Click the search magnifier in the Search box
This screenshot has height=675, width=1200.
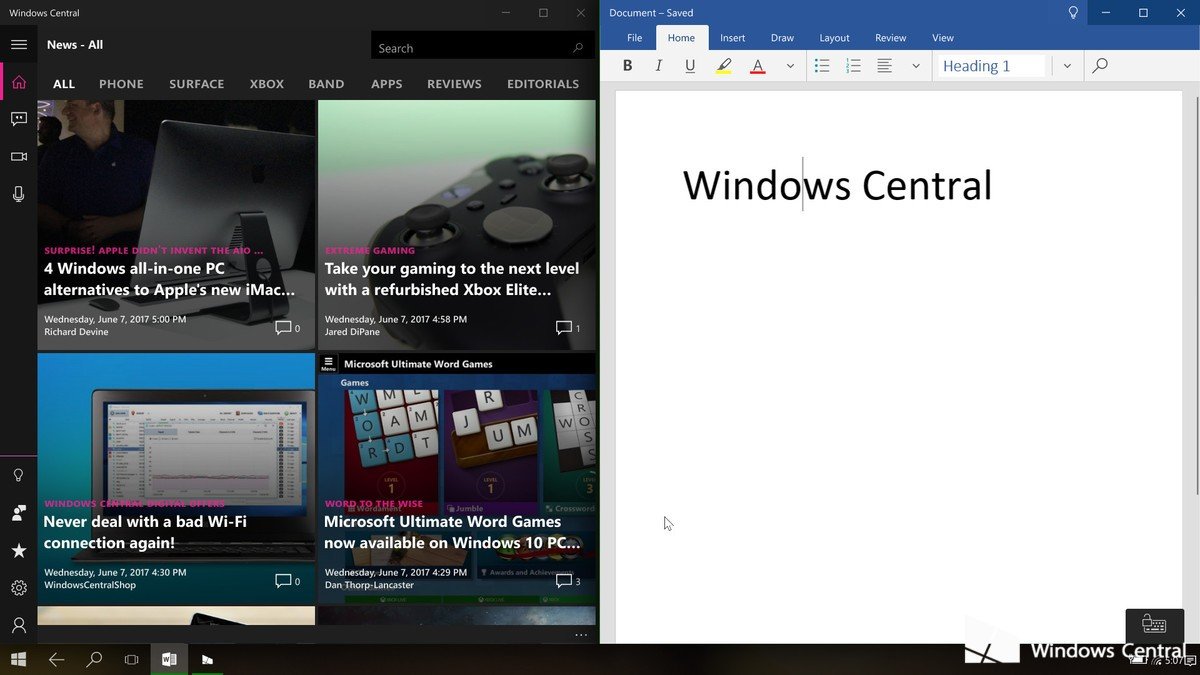[578, 48]
